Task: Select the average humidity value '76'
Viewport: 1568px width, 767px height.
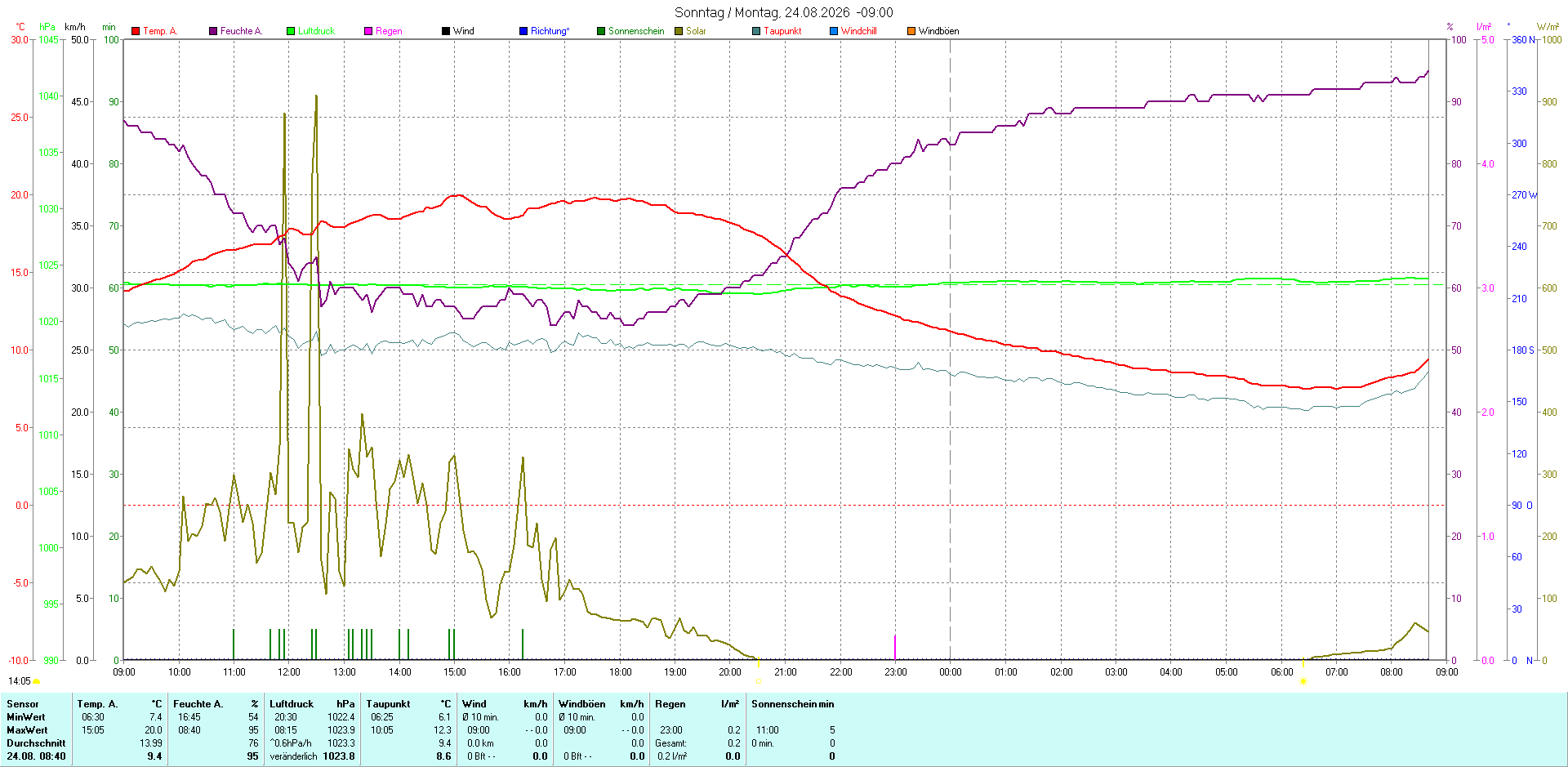Action: point(253,743)
